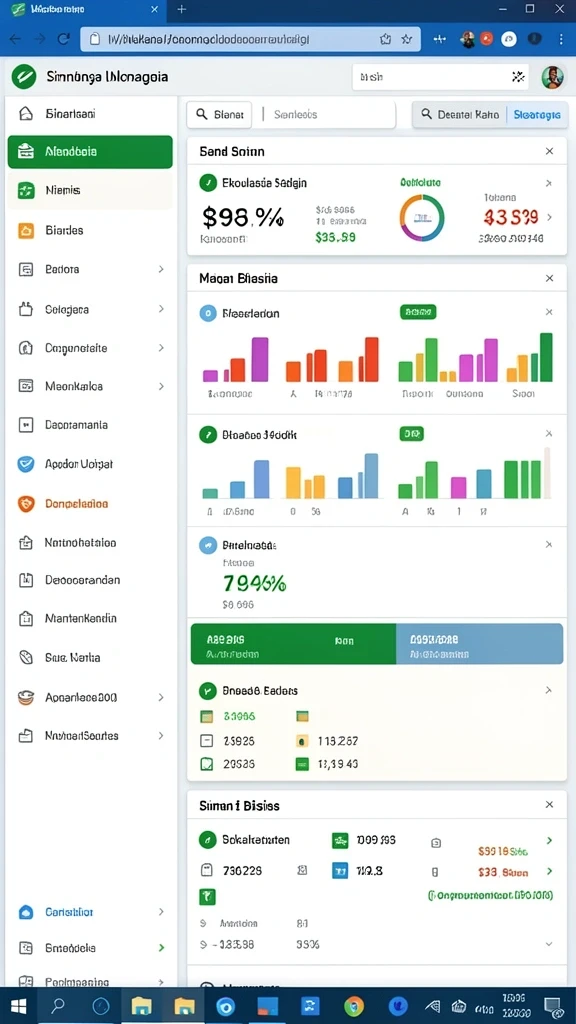576x1024 pixels.
Task: Expand the Bedora sidebar item chevron
Action: tap(161, 269)
